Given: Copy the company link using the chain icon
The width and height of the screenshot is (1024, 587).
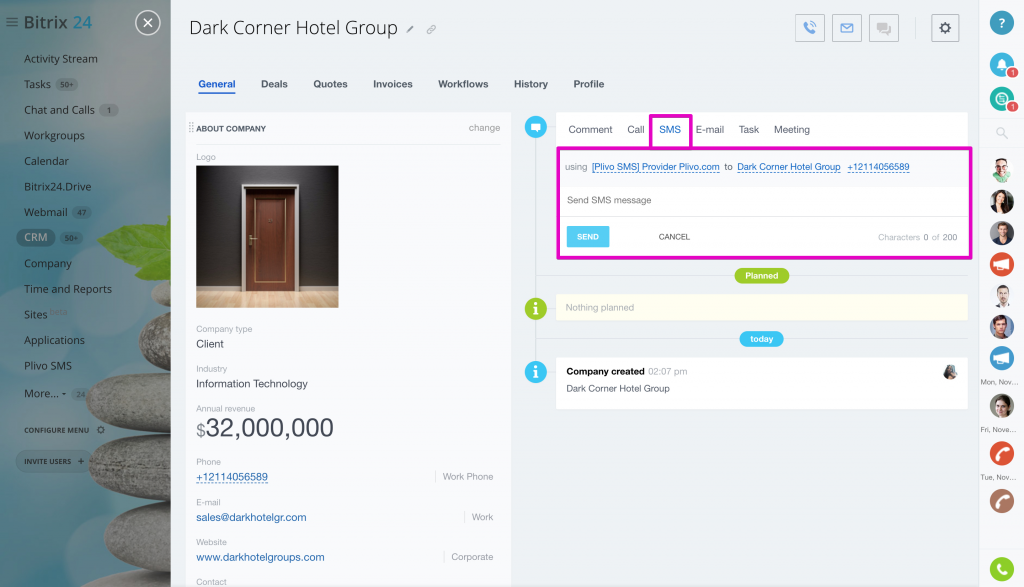Looking at the screenshot, I should pos(431,29).
